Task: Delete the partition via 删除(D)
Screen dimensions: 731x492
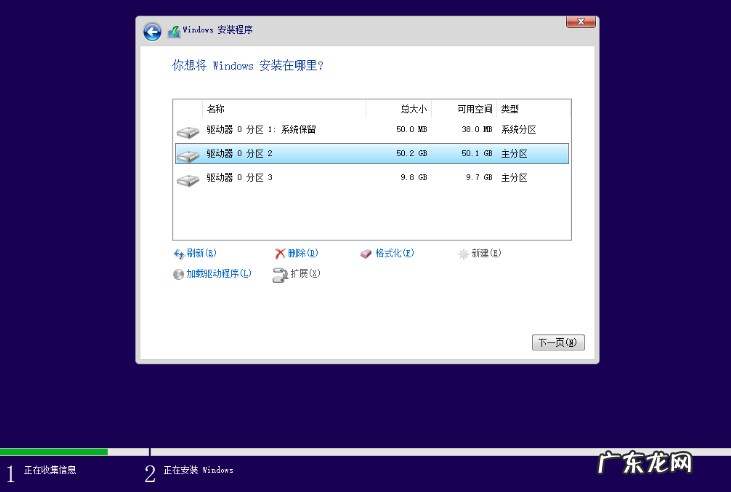Action: tap(303, 253)
